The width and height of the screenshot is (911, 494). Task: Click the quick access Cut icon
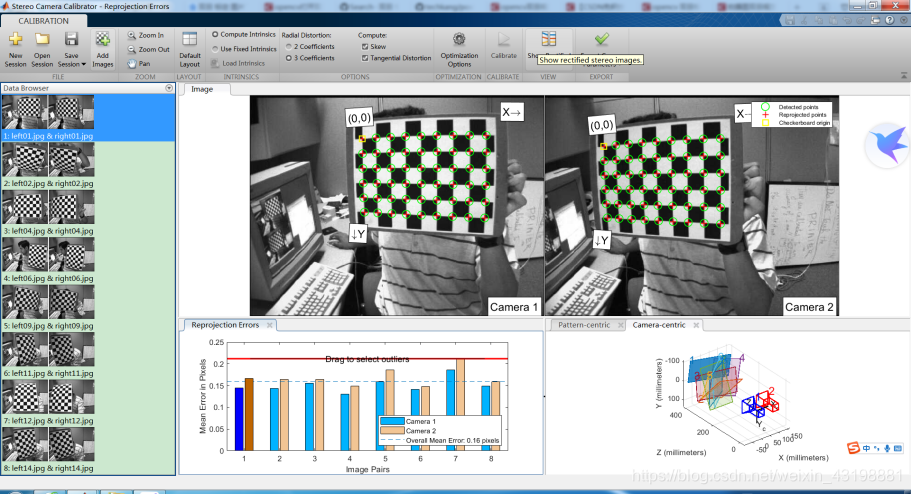coord(804,20)
